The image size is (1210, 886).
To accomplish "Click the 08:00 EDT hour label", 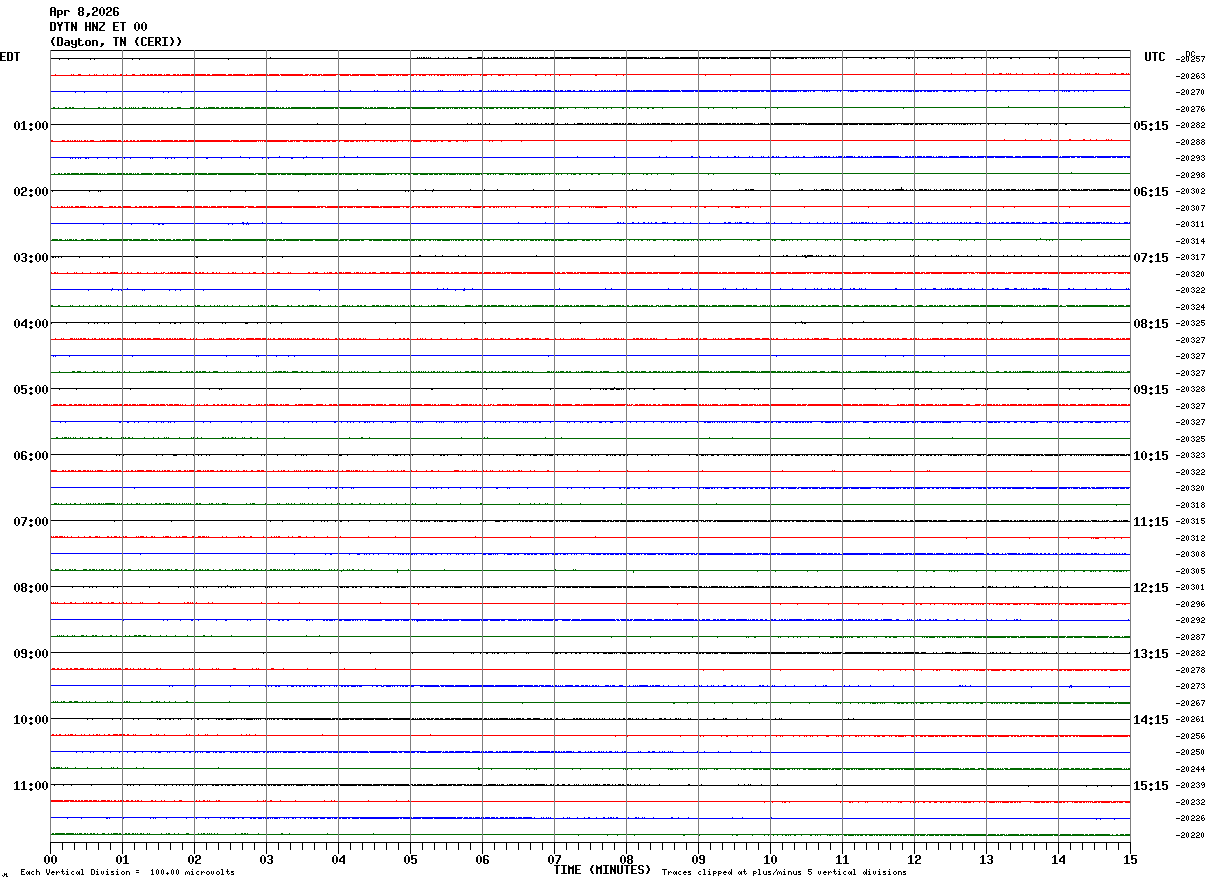I will click(x=31, y=588).
